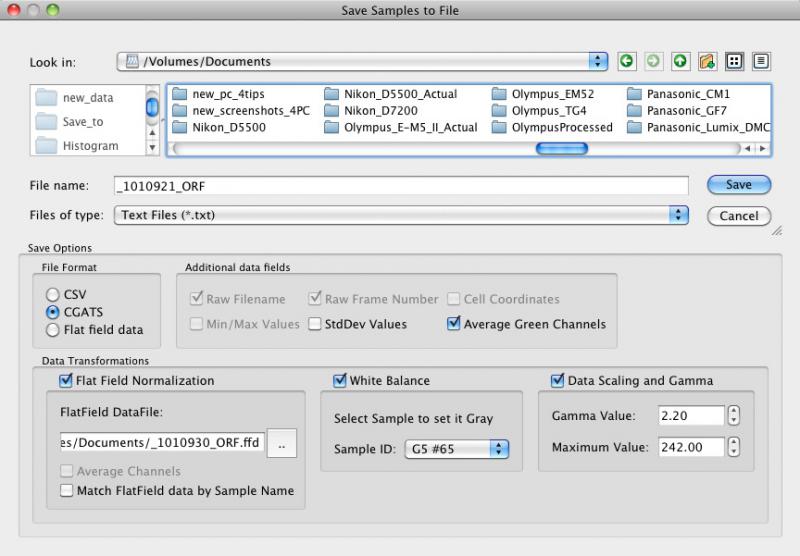Open Panasonic_GF7 folder
This screenshot has width=800, height=556.
coord(677,111)
